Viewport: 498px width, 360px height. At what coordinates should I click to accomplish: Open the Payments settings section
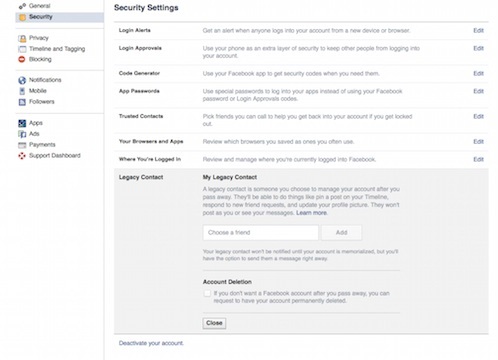coord(42,145)
